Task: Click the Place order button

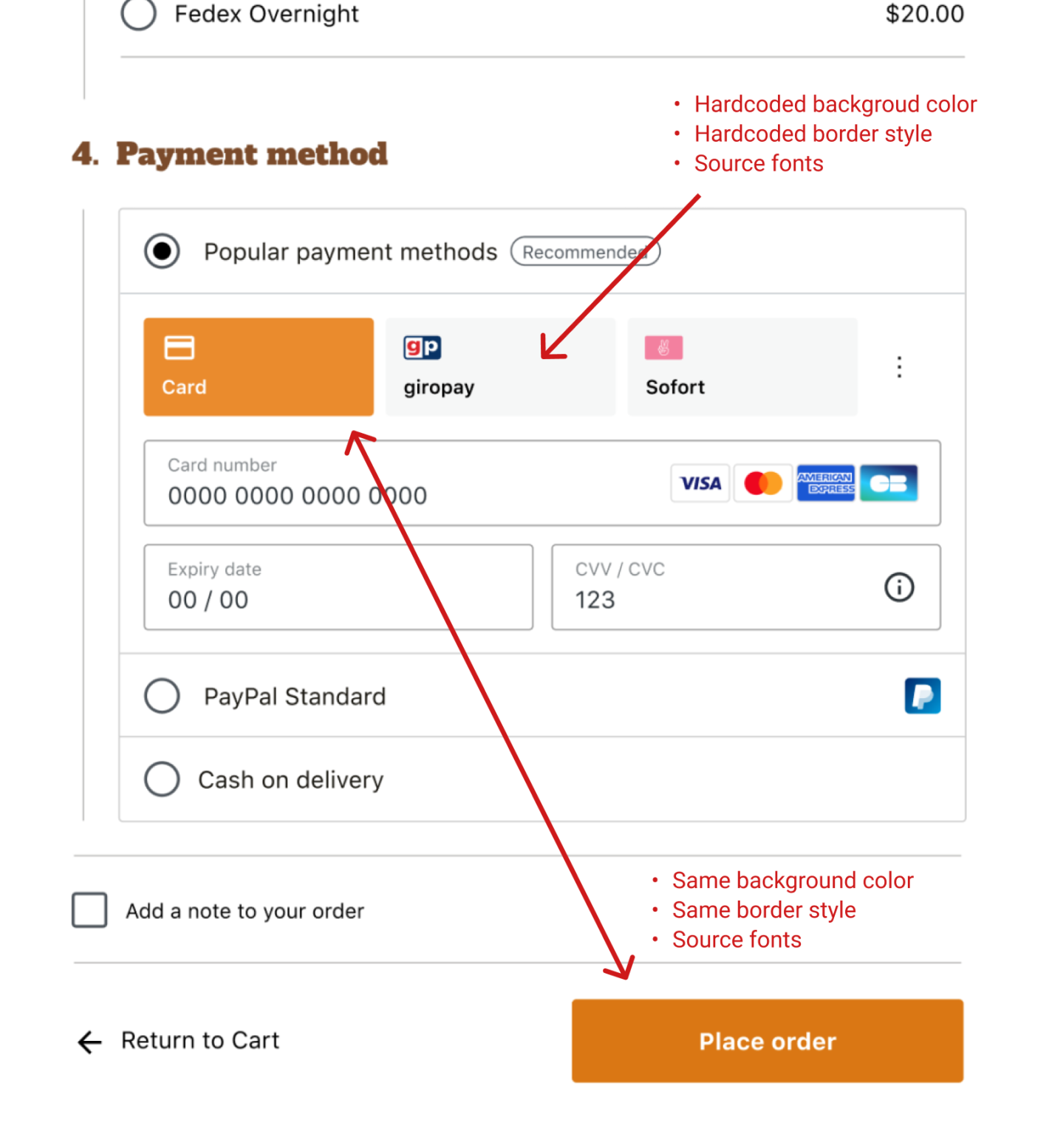Action: (x=767, y=1041)
